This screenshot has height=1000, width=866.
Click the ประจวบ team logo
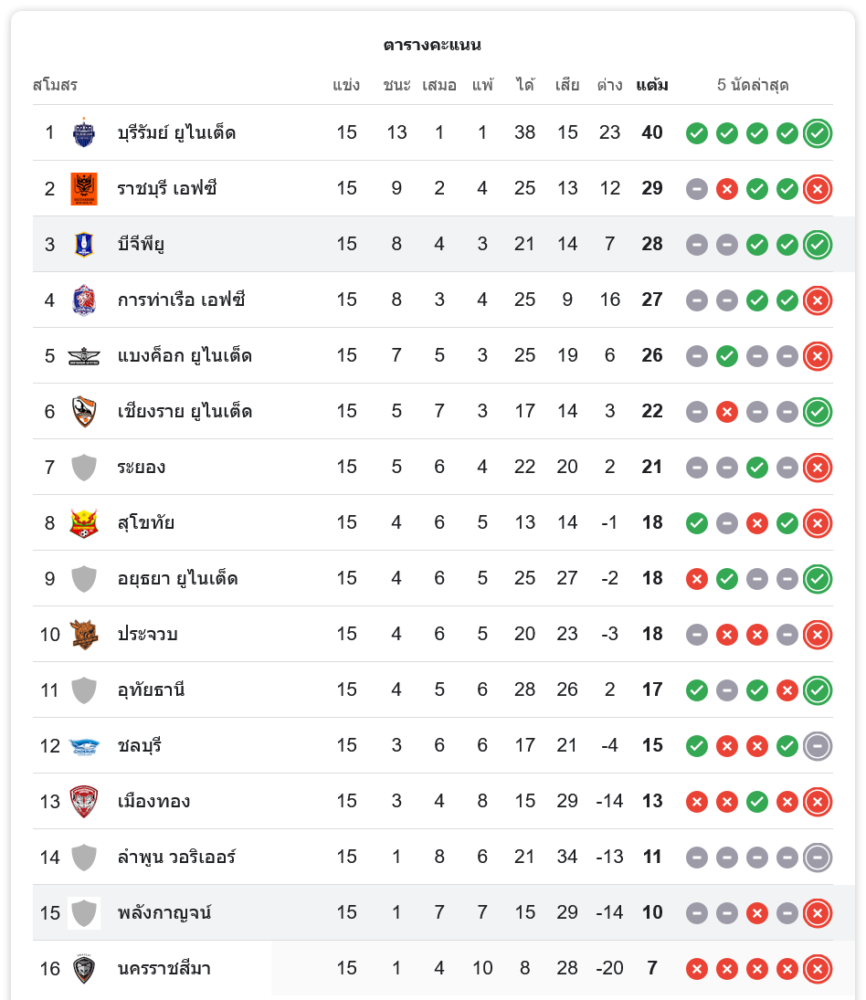(84, 634)
